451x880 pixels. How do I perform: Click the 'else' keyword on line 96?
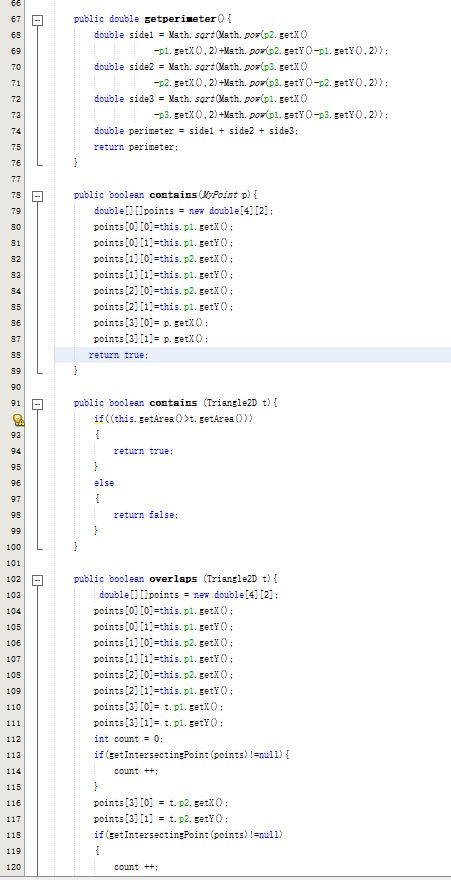click(104, 483)
